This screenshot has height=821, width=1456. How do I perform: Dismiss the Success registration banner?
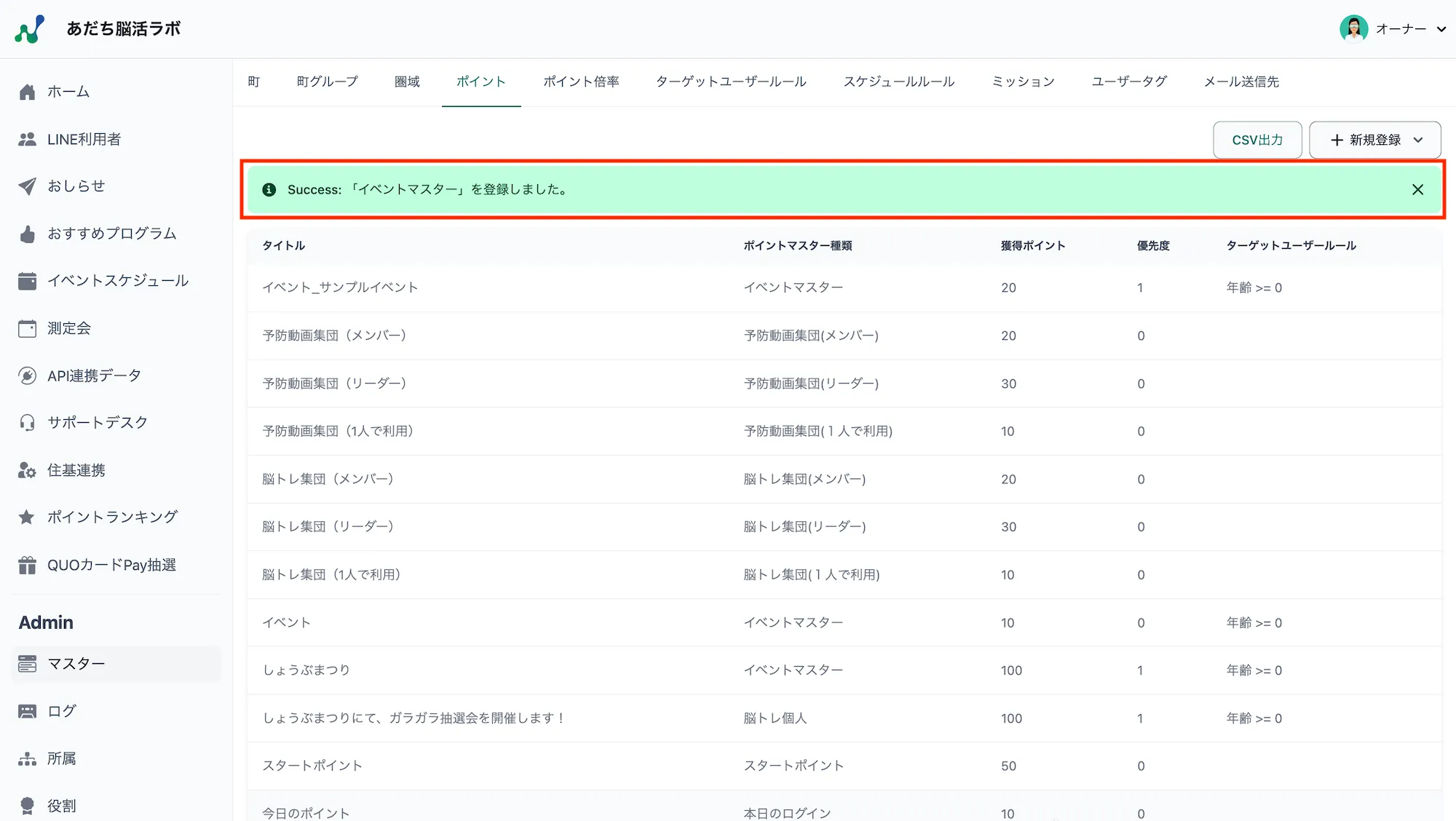pyautogui.click(x=1417, y=189)
